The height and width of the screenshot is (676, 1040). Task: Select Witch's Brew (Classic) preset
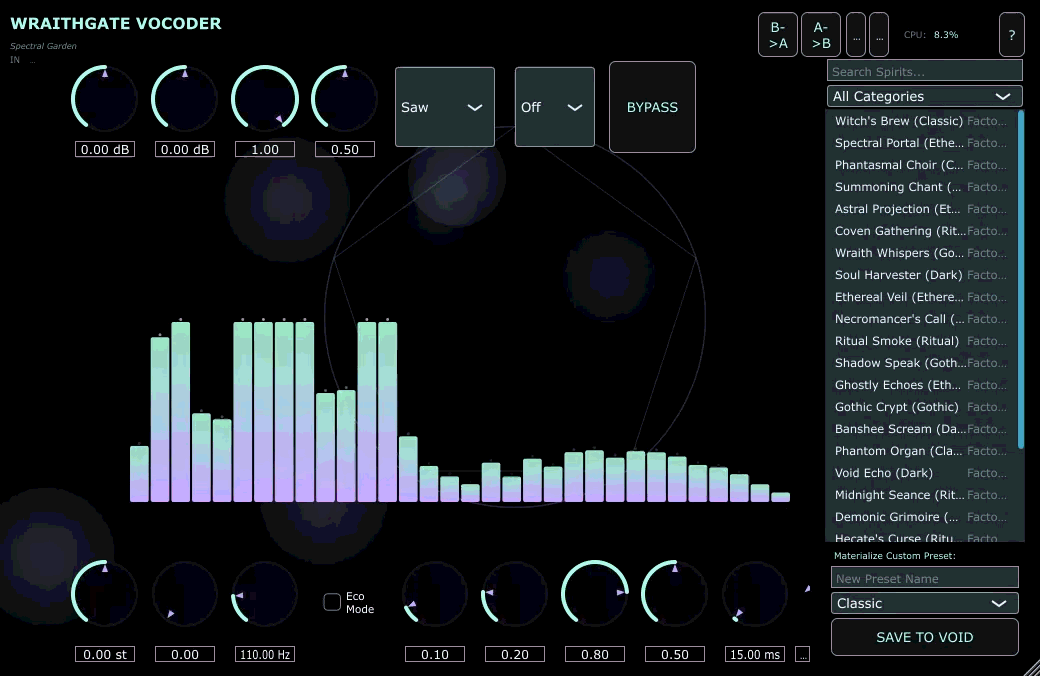922,121
